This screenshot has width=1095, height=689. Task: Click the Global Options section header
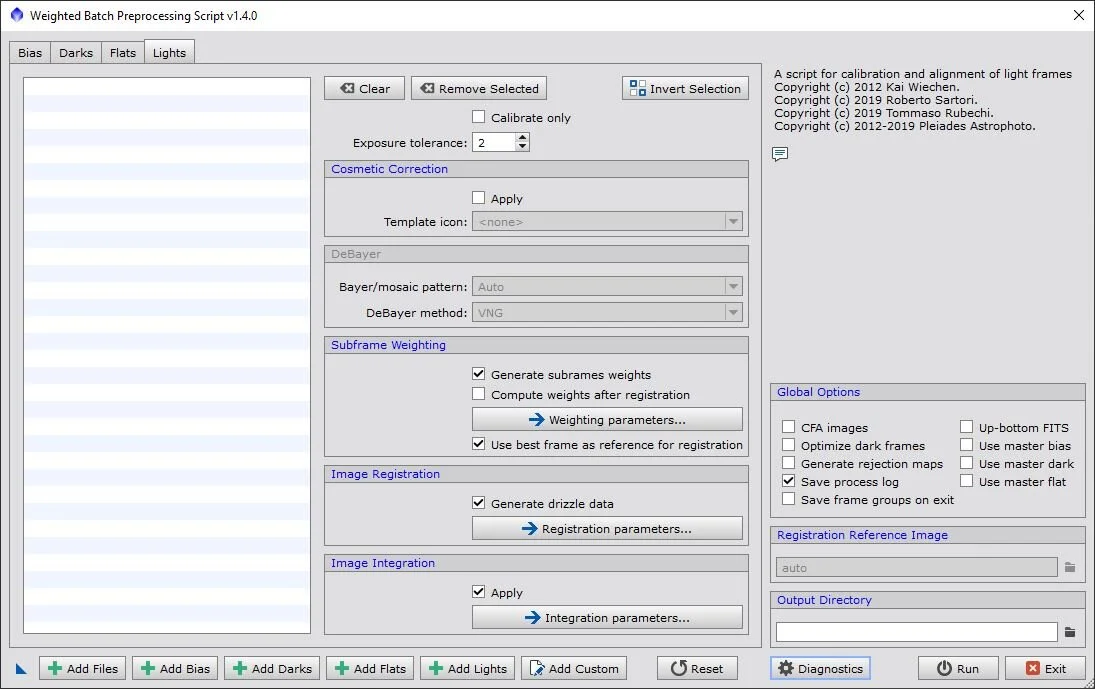click(x=927, y=392)
